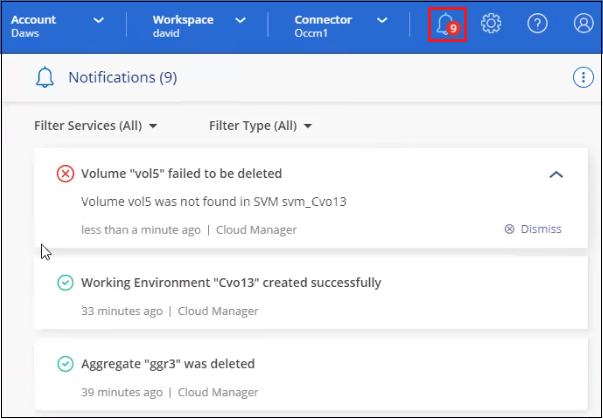This screenshot has width=603, height=419.
Task: Collapse the vol5 failed notification
Action: [557, 175]
